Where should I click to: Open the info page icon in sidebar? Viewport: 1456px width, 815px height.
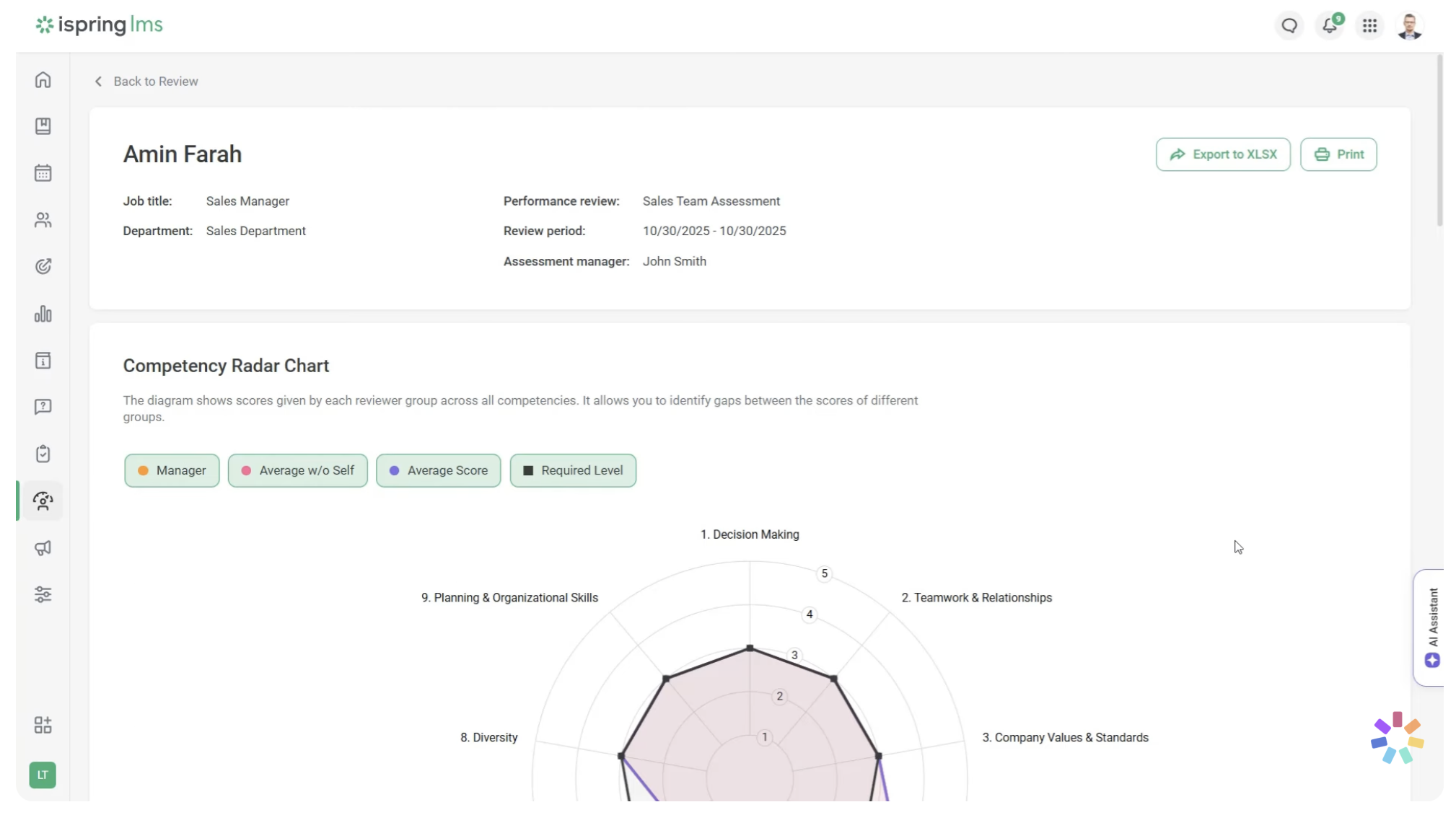[x=43, y=361]
